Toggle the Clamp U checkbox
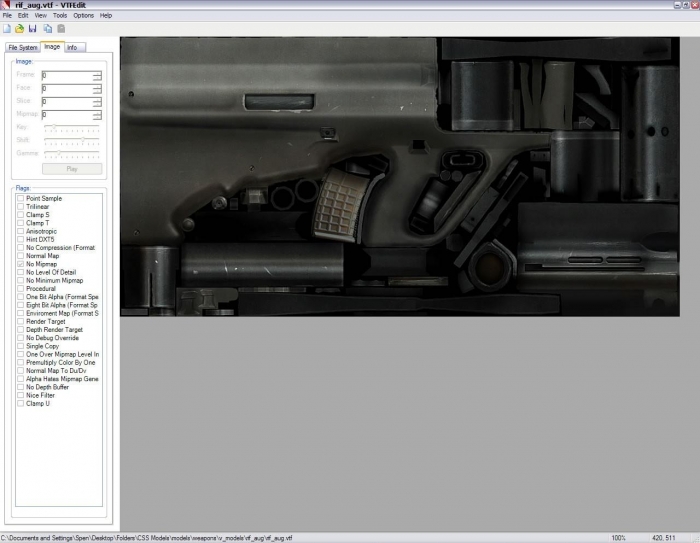 (x=21, y=404)
